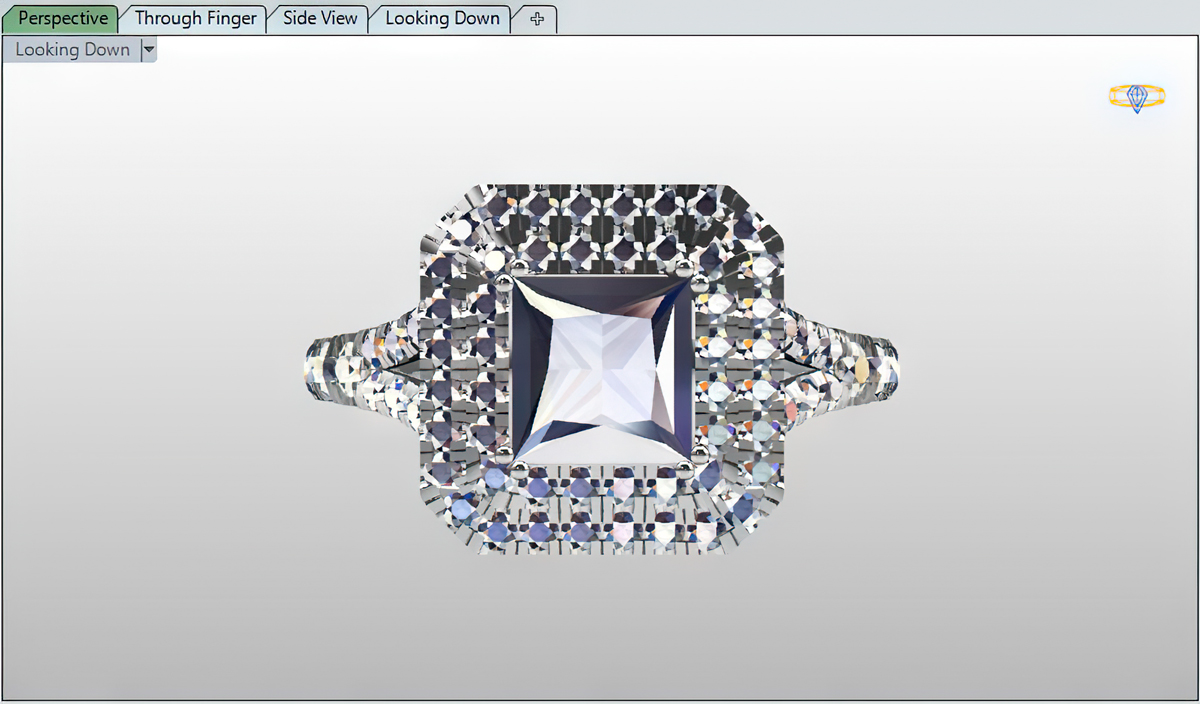Select the bottom-right prong of center stone
This screenshot has height=704, width=1200.
(x=686, y=466)
